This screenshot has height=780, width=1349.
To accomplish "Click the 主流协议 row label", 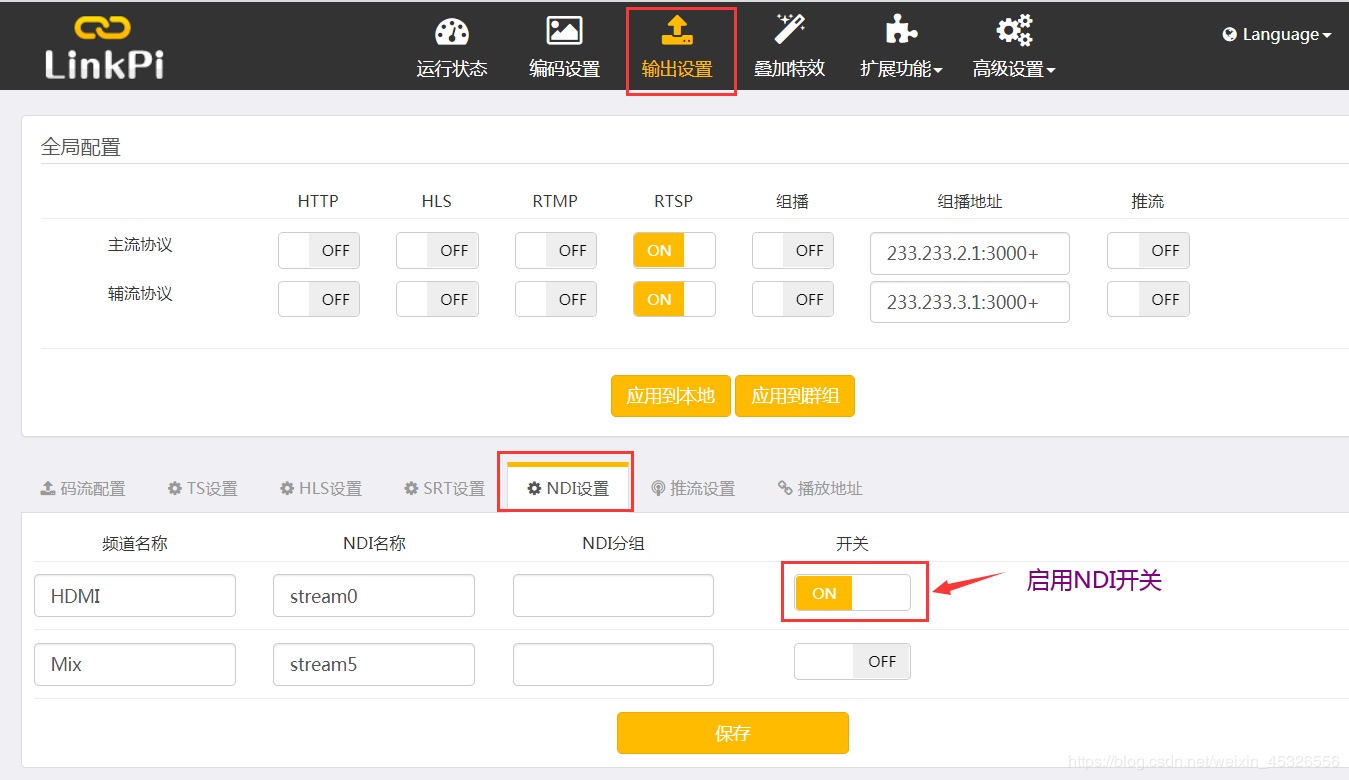I will coord(140,245).
